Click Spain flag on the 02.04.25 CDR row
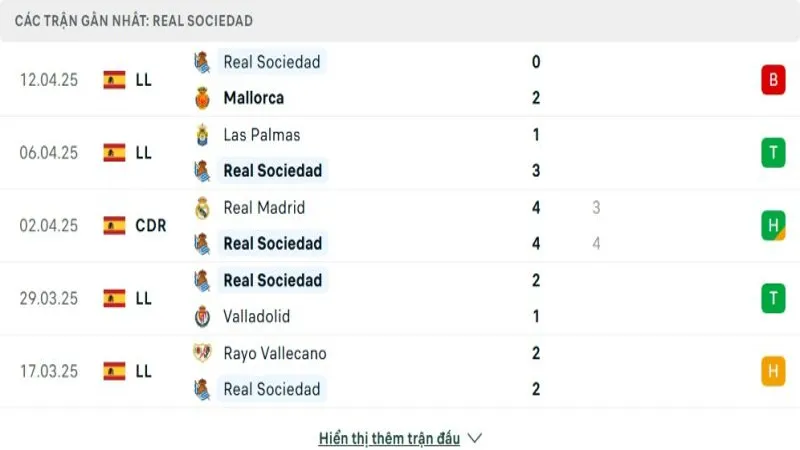800x450 pixels. 114,226
